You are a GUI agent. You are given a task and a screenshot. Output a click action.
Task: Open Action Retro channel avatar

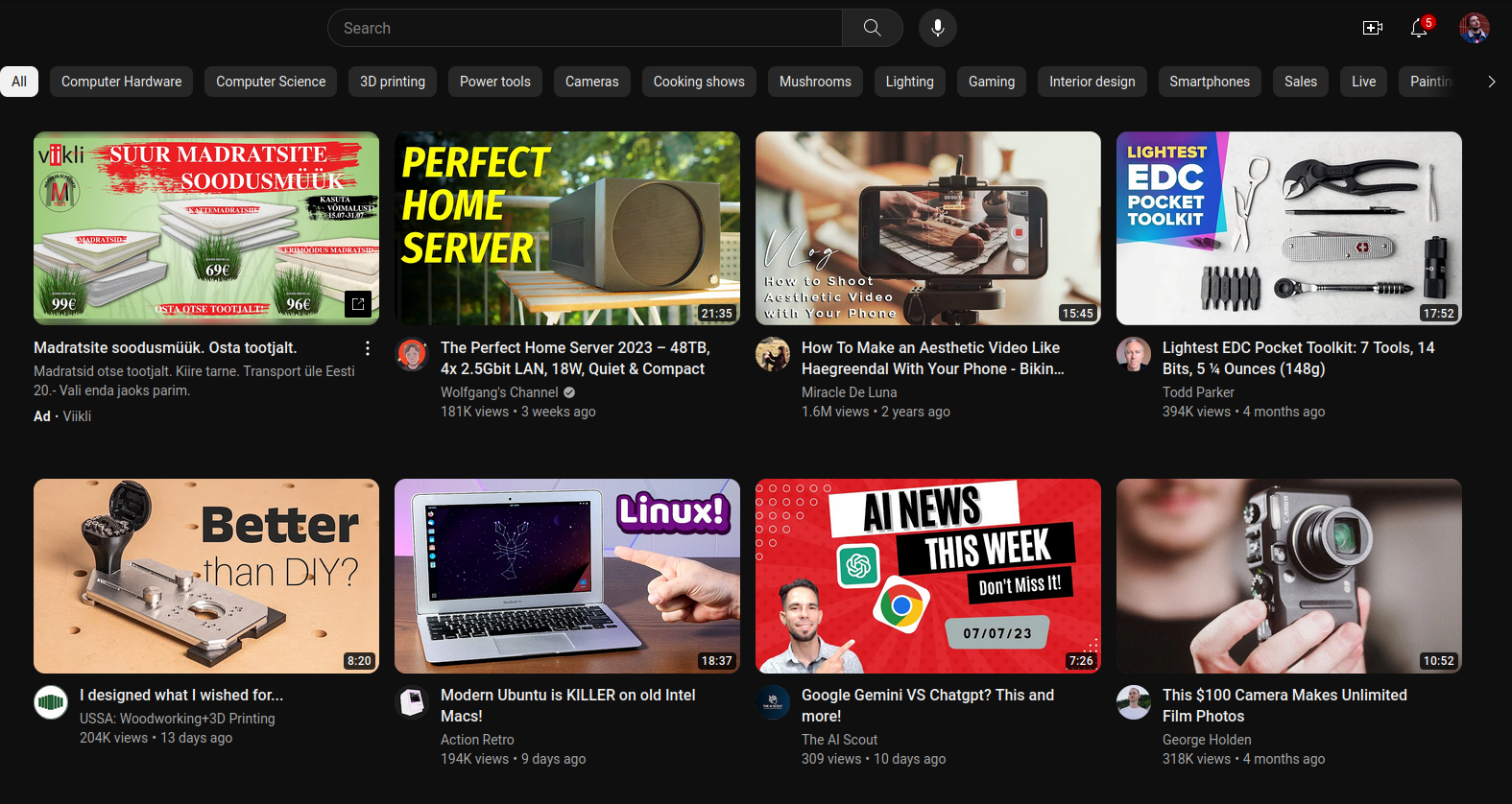[x=412, y=701]
